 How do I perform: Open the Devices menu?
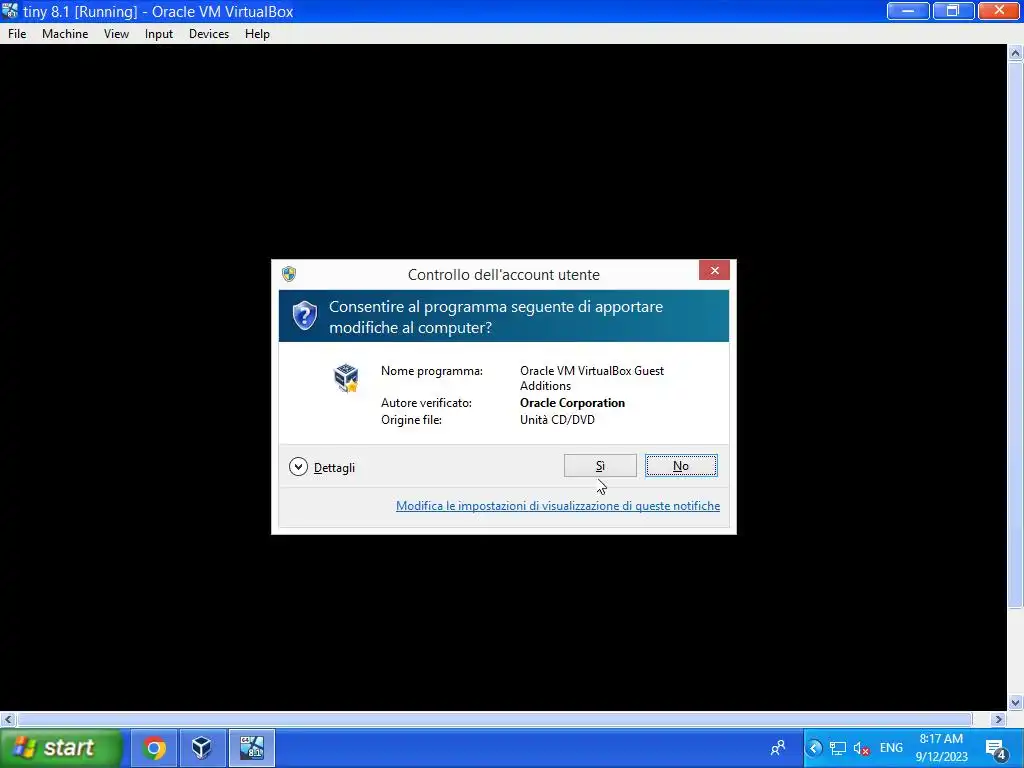[209, 33]
